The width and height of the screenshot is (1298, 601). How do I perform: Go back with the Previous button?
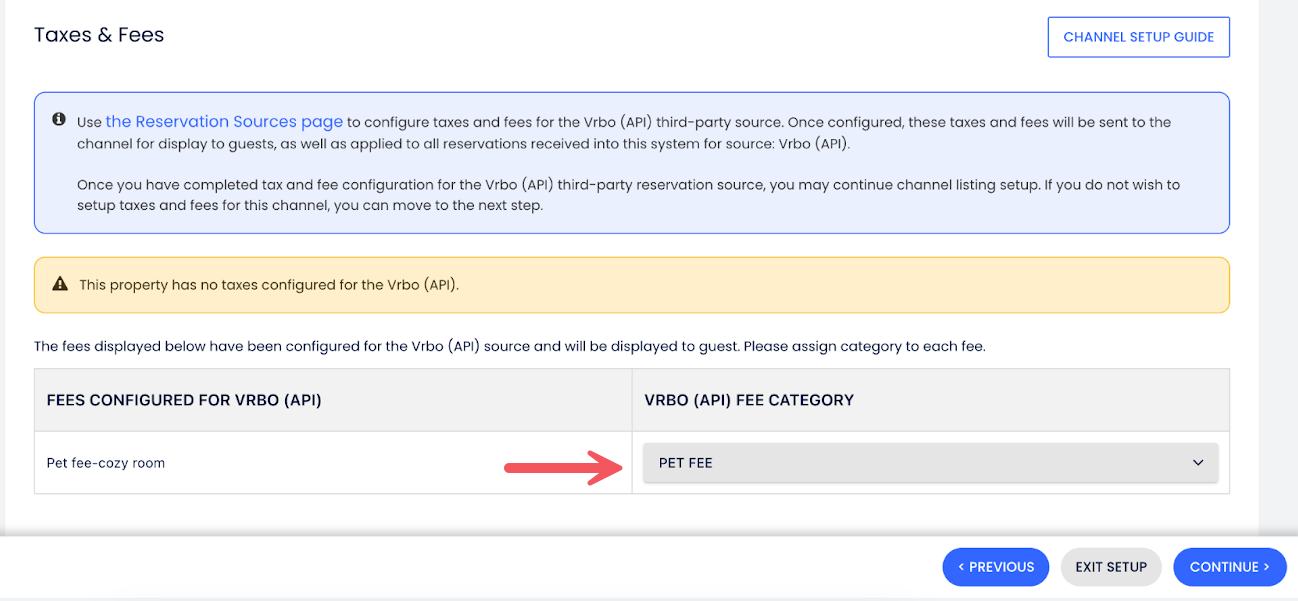995,567
